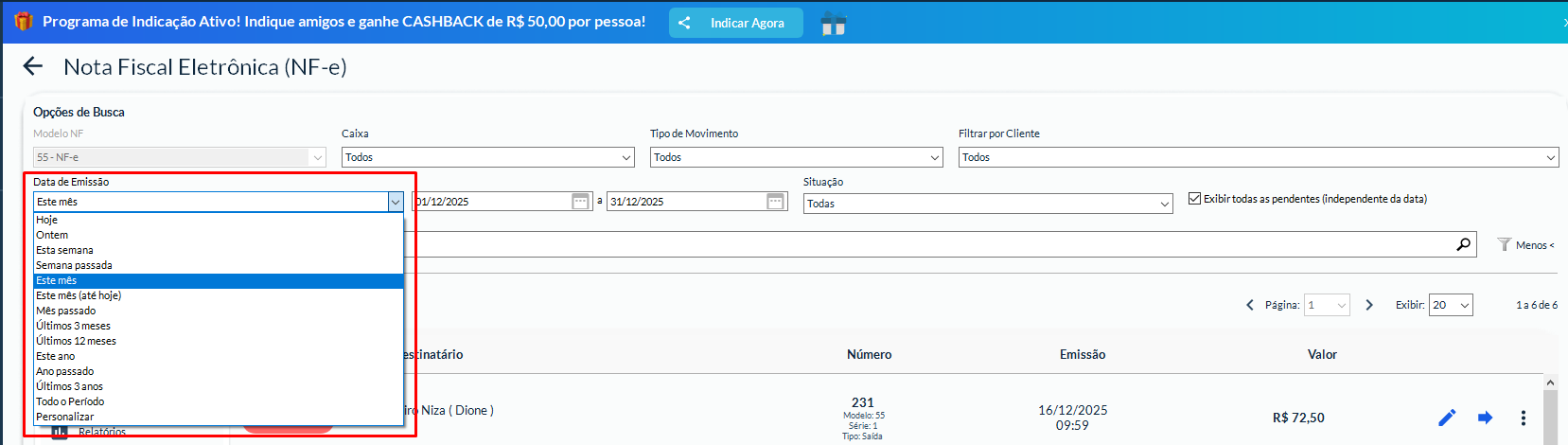
Task: Click pencil edit icon for invoice 231
Action: coord(1447,418)
